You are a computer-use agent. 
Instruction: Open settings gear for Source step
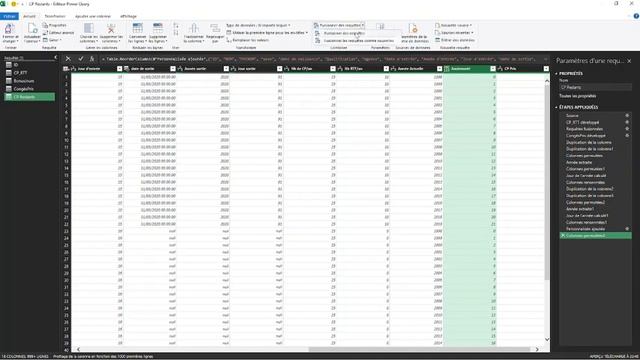tap(627, 116)
